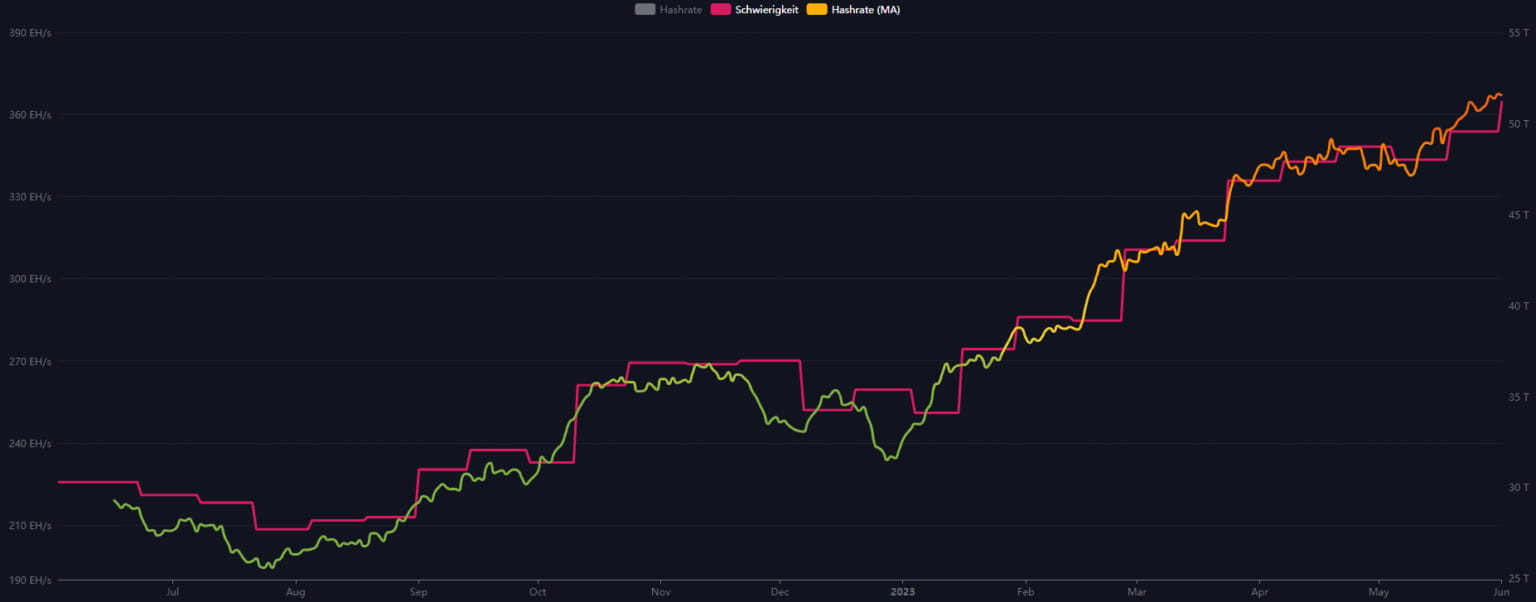Click the pink Schwierigkeit legend swatch
The width and height of the screenshot is (1536, 602).
[x=721, y=10]
